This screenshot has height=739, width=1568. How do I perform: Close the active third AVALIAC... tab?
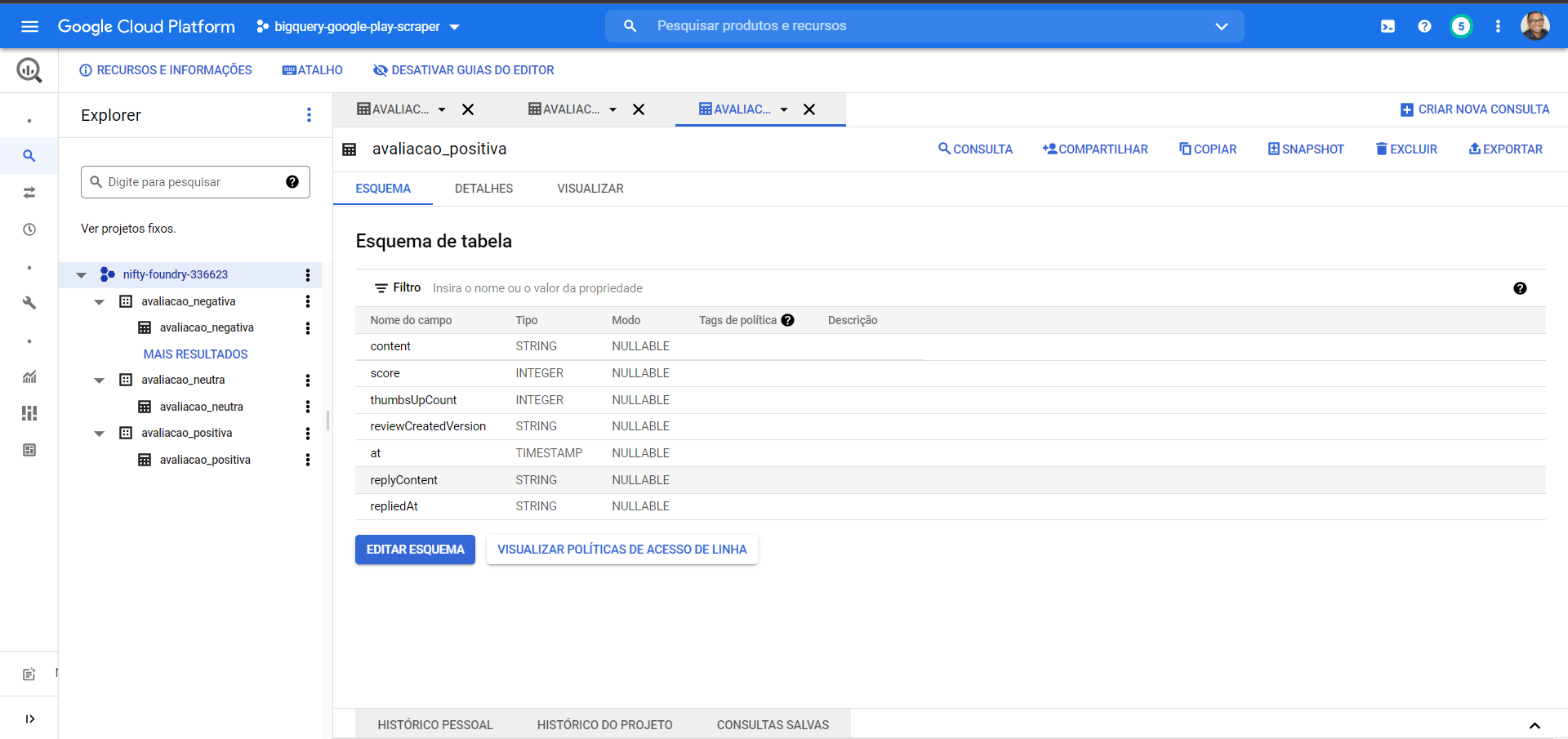pyautogui.click(x=809, y=109)
